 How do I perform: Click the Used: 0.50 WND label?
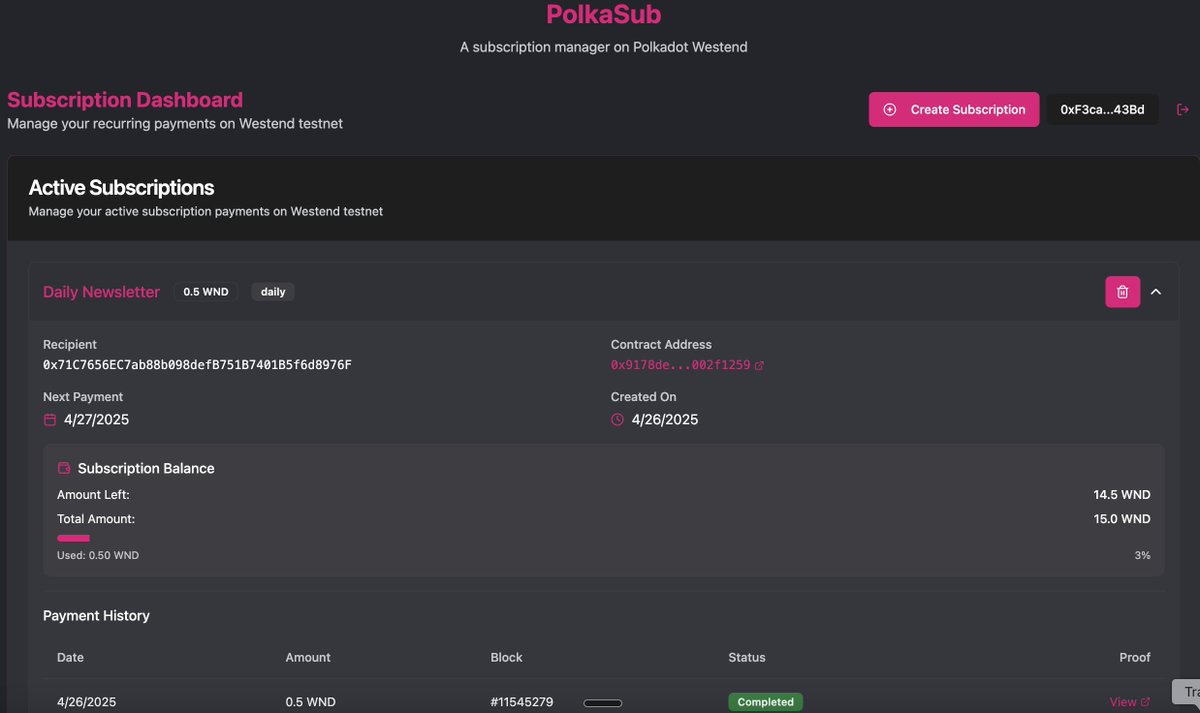[x=98, y=555]
